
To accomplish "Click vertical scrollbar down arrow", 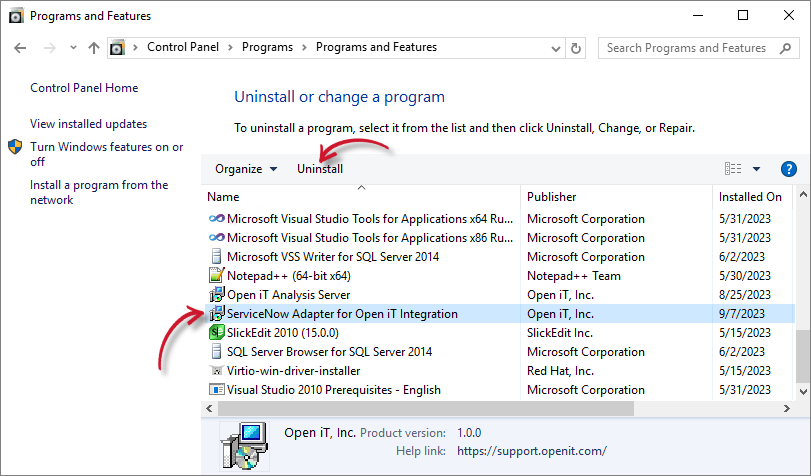I will click(x=803, y=392).
